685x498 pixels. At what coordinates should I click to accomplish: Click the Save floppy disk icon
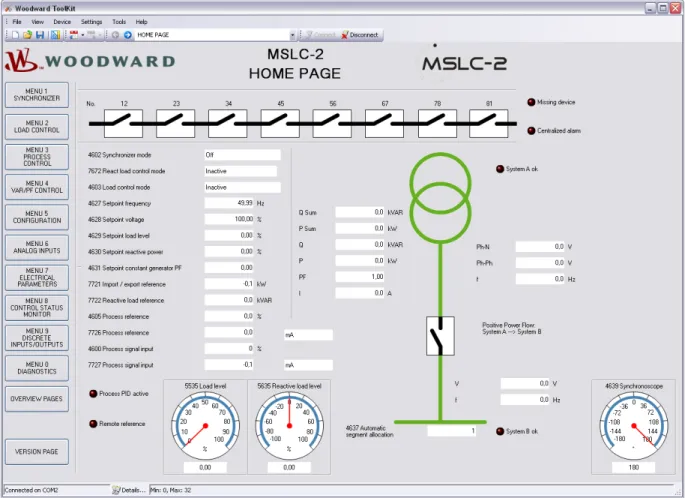point(40,35)
